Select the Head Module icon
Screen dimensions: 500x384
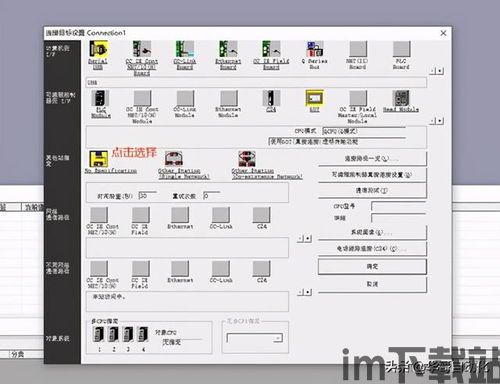[401, 98]
